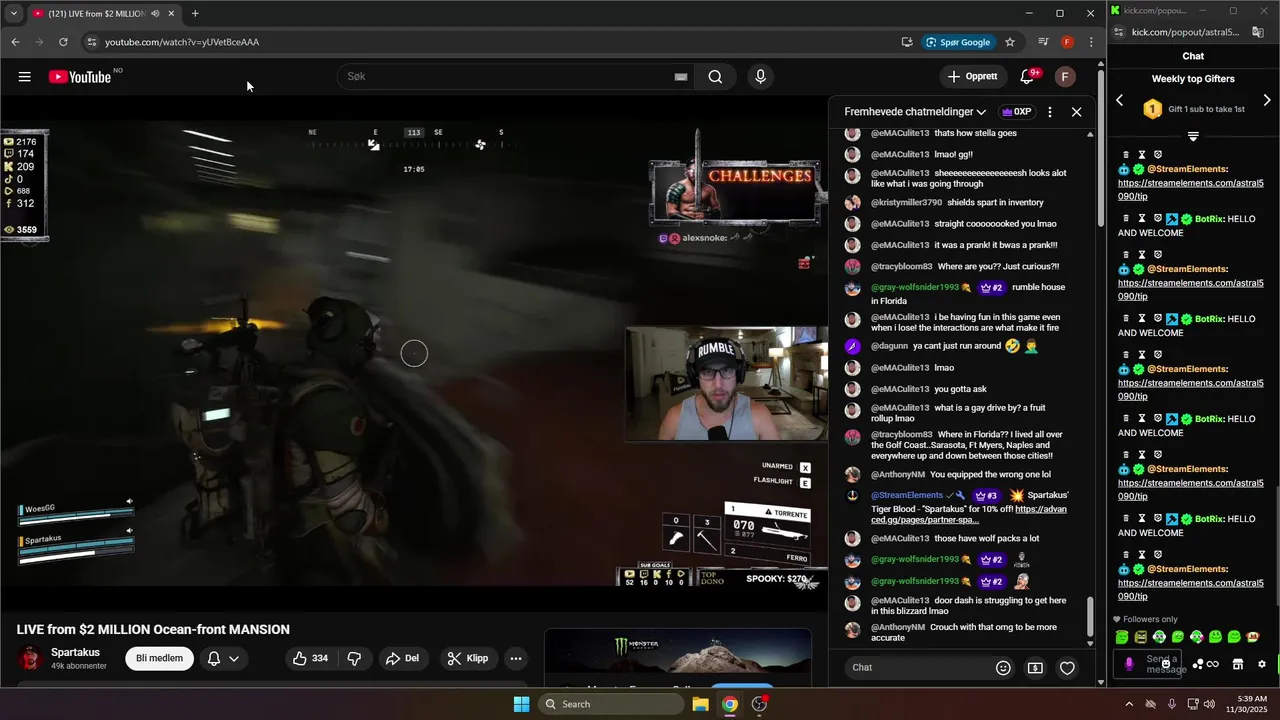Open site settings icon in Kick address bar

[1119, 32]
